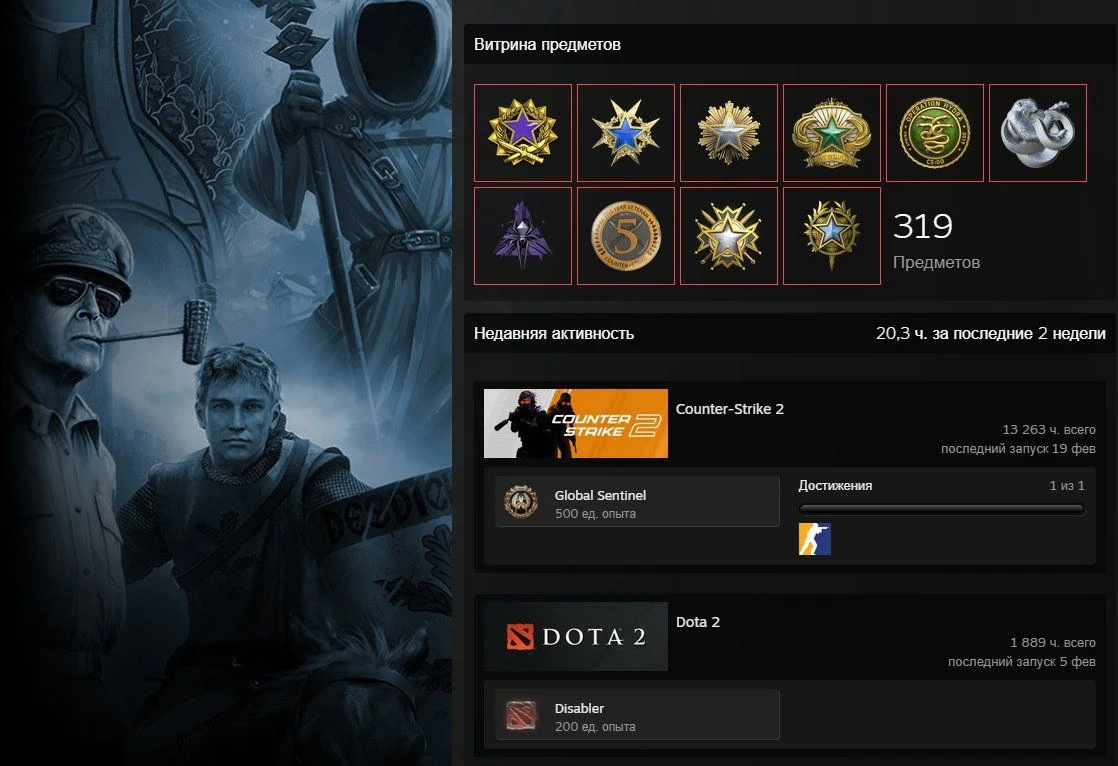Click the achievements progress bar
The image size is (1118, 766).
tap(942, 509)
